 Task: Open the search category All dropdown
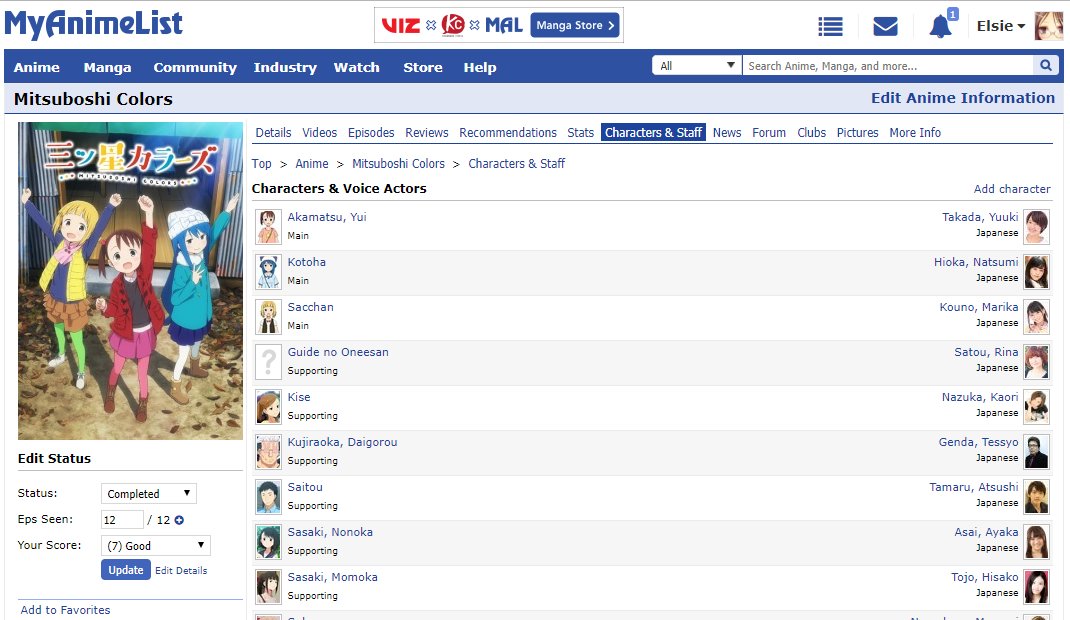coord(696,66)
